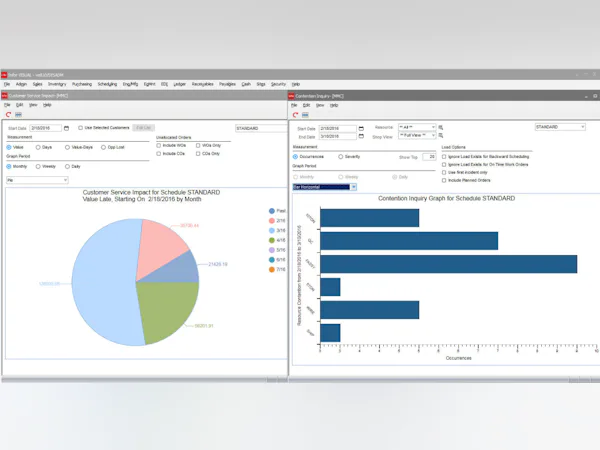Image resolution: width=600 pixels, height=450 pixels.
Task: Click print icon in Contention Inquiry toolbar
Action: [x=305, y=115]
